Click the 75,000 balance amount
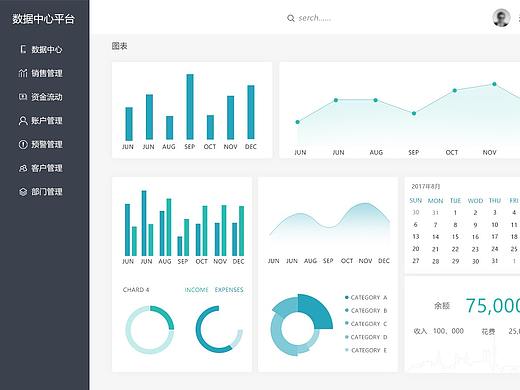The height and width of the screenshot is (390, 520). (x=493, y=305)
